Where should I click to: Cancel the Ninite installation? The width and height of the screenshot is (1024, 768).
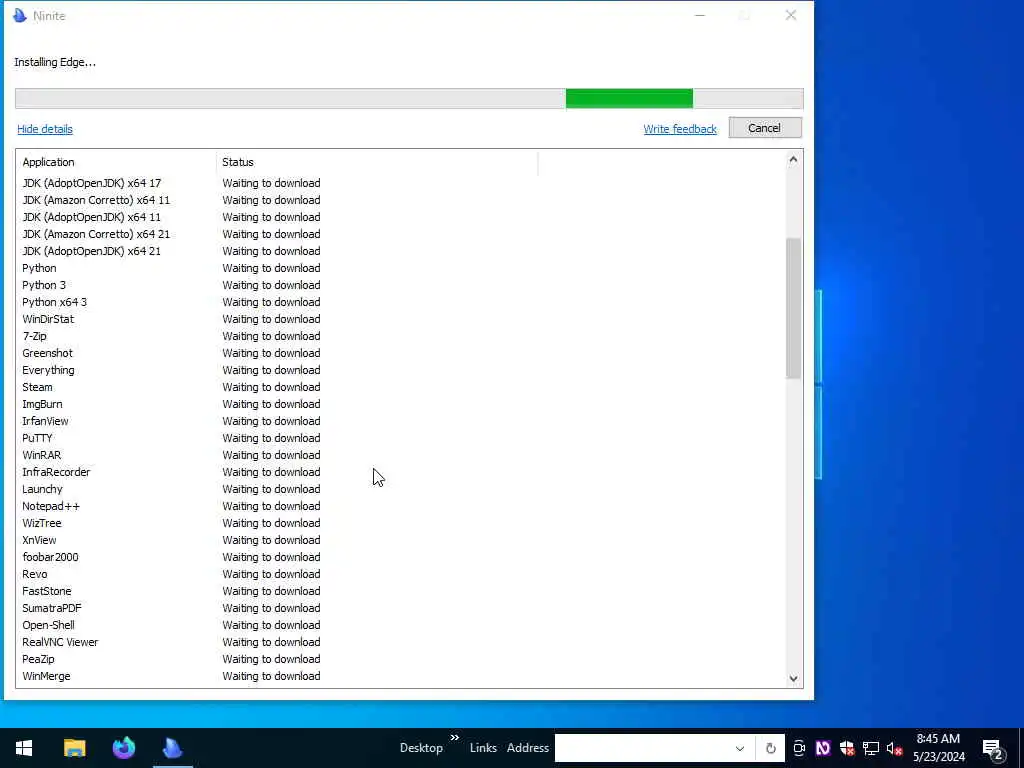pyautogui.click(x=765, y=128)
